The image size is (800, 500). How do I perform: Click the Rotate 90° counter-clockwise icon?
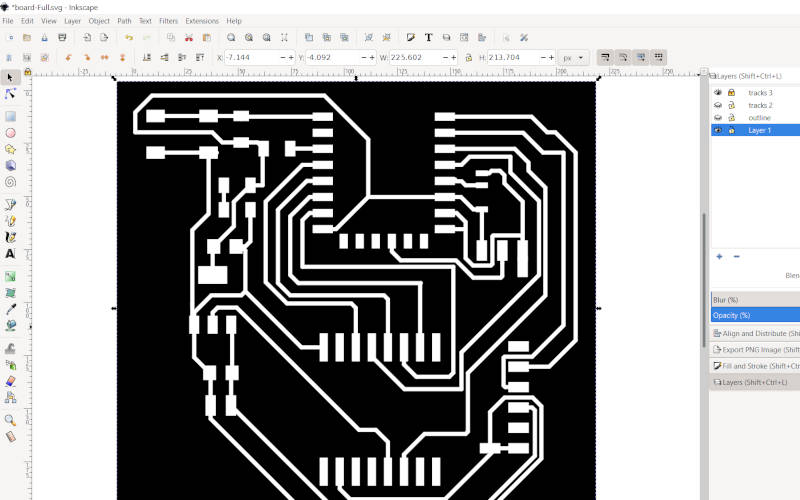click(68, 58)
